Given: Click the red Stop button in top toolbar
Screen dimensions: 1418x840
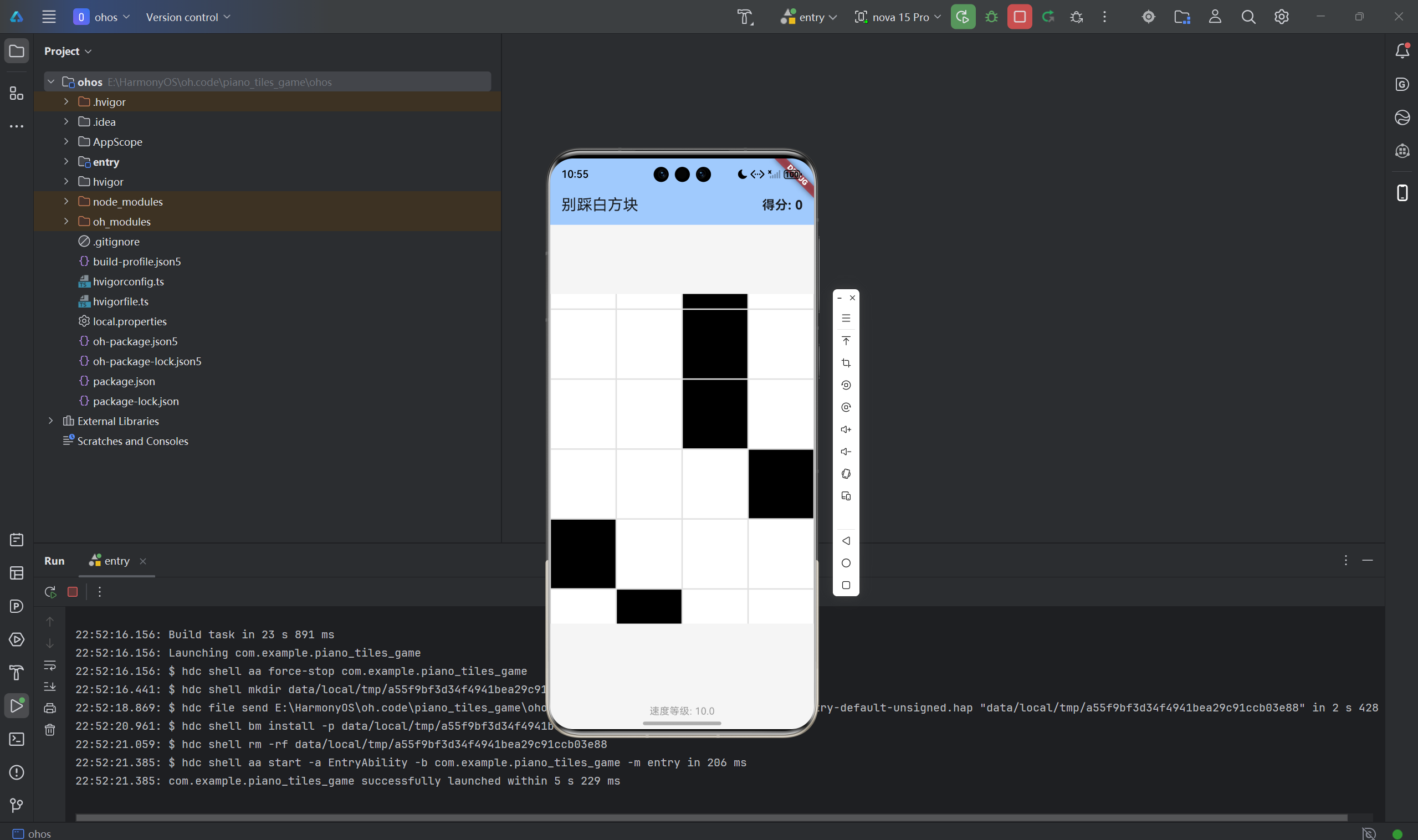Looking at the screenshot, I should click(1019, 17).
